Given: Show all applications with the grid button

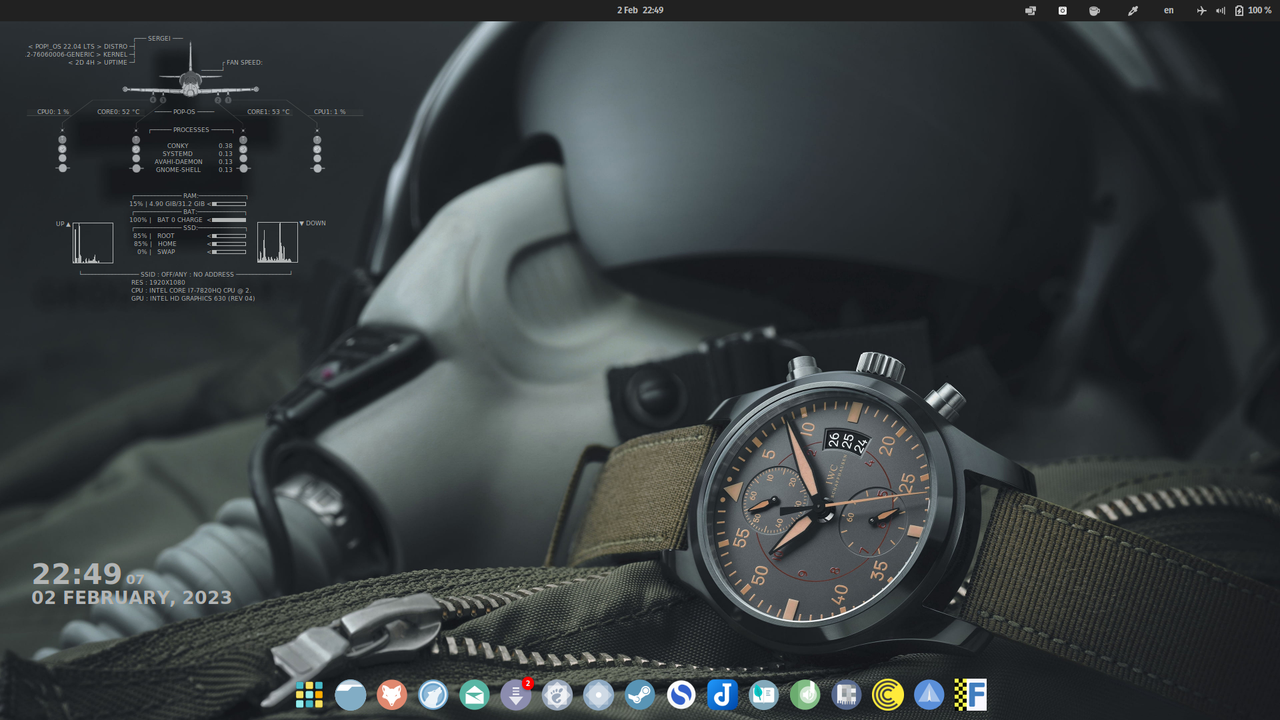Looking at the screenshot, I should (x=310, y=695).
